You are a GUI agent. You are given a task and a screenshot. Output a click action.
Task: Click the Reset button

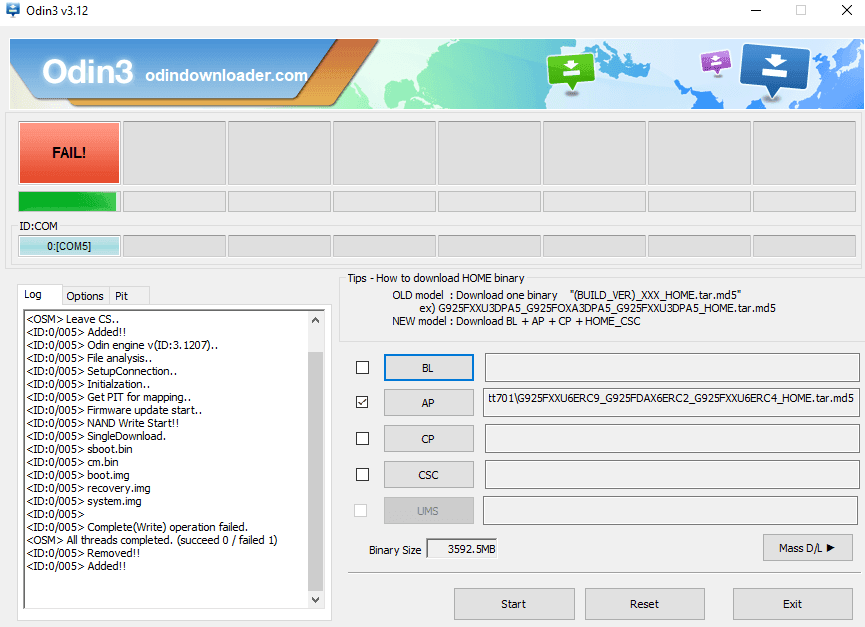point(644,604)
